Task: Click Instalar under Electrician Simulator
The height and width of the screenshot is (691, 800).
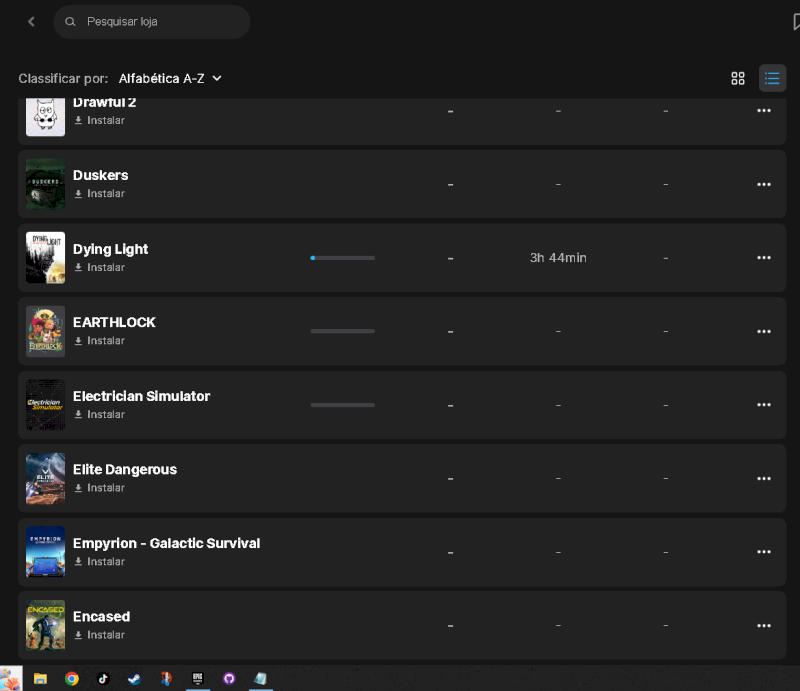Action: click(x=99, y=414)
